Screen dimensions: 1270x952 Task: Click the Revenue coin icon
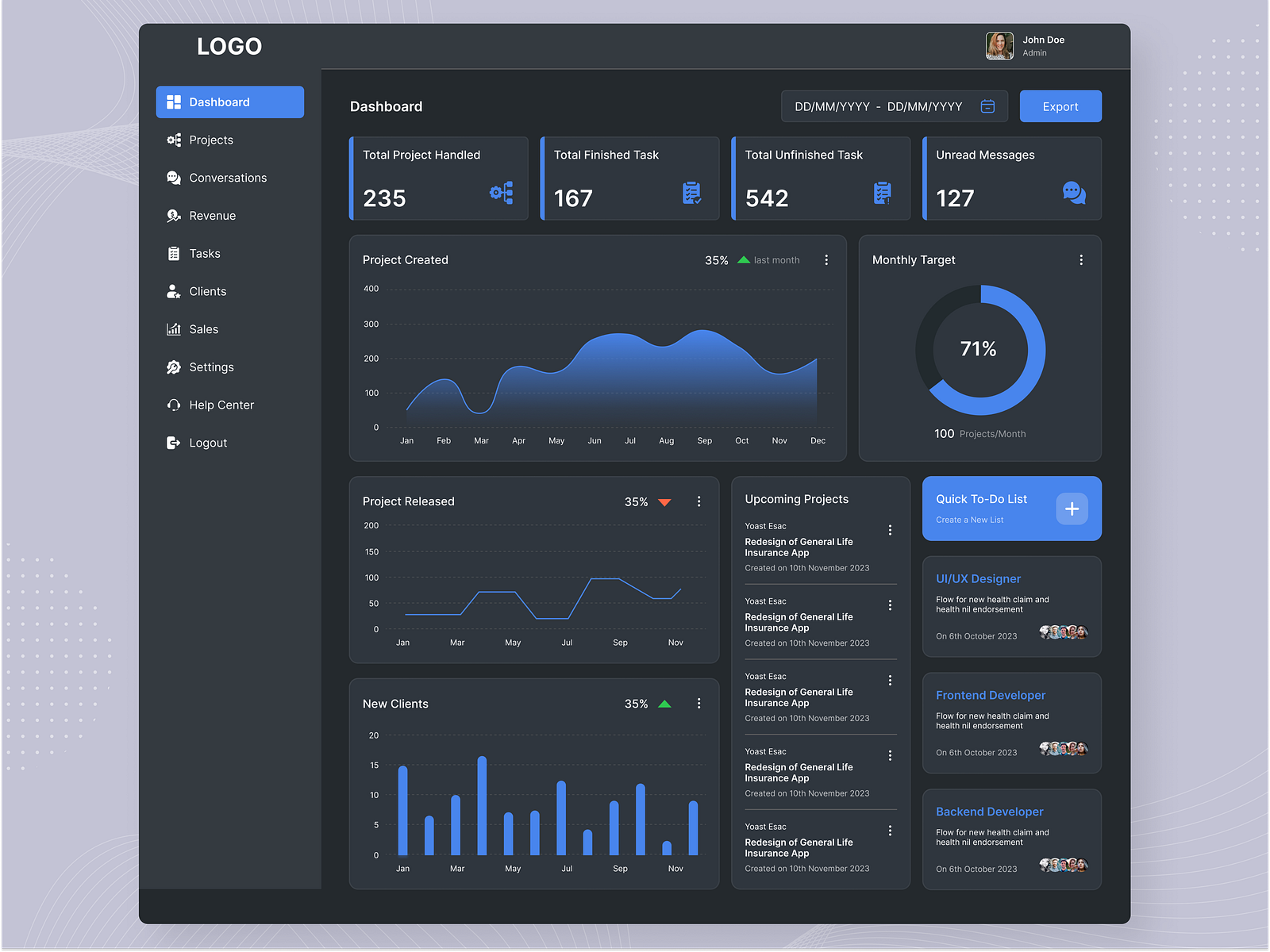click(174, 215)
